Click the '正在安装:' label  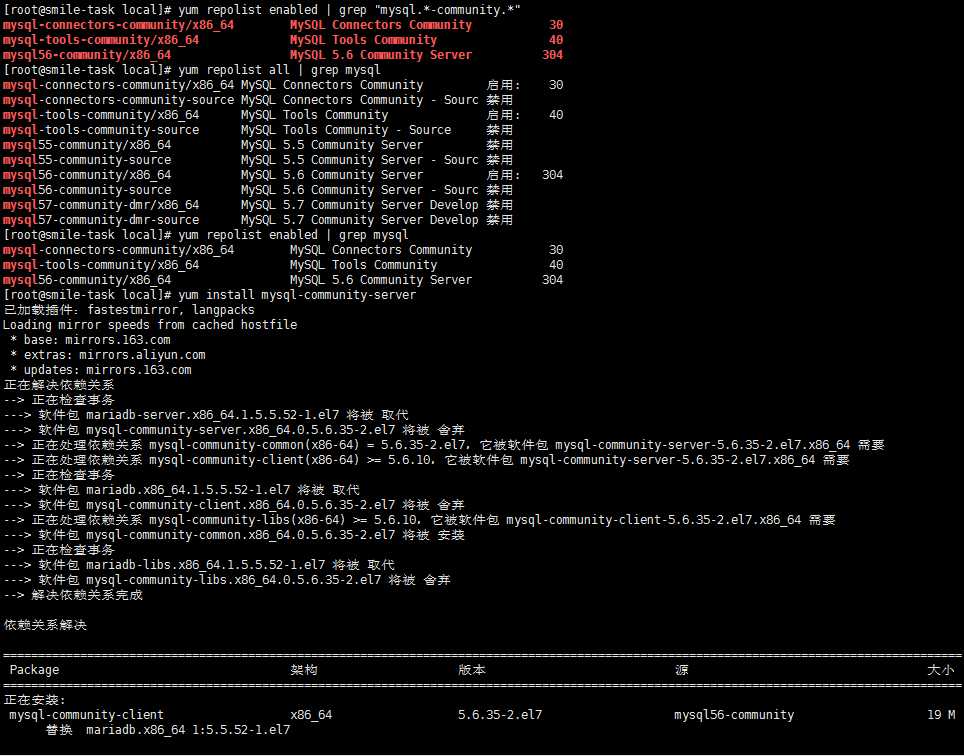coord(34,700)
